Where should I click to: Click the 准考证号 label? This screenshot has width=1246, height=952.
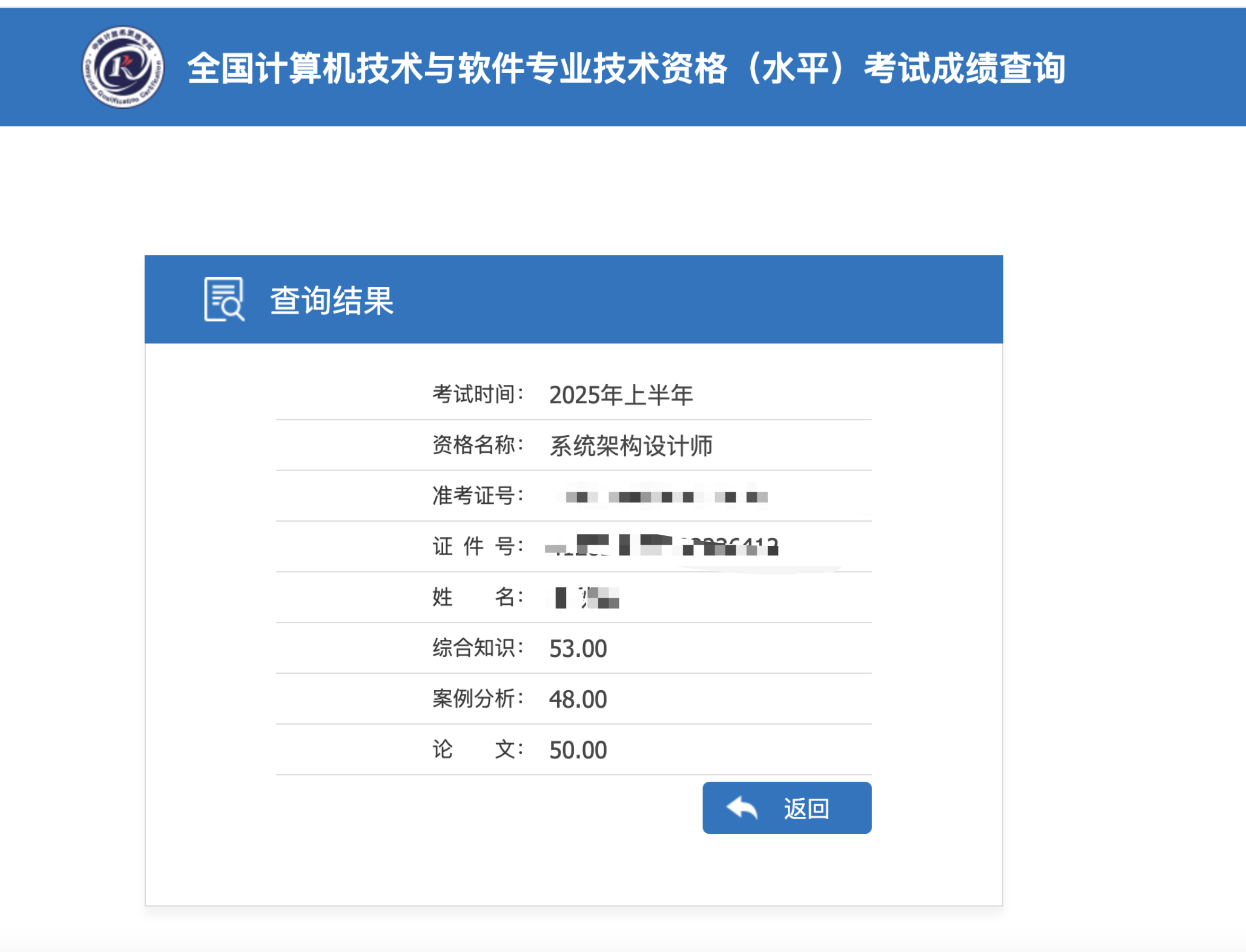(477, 496)
